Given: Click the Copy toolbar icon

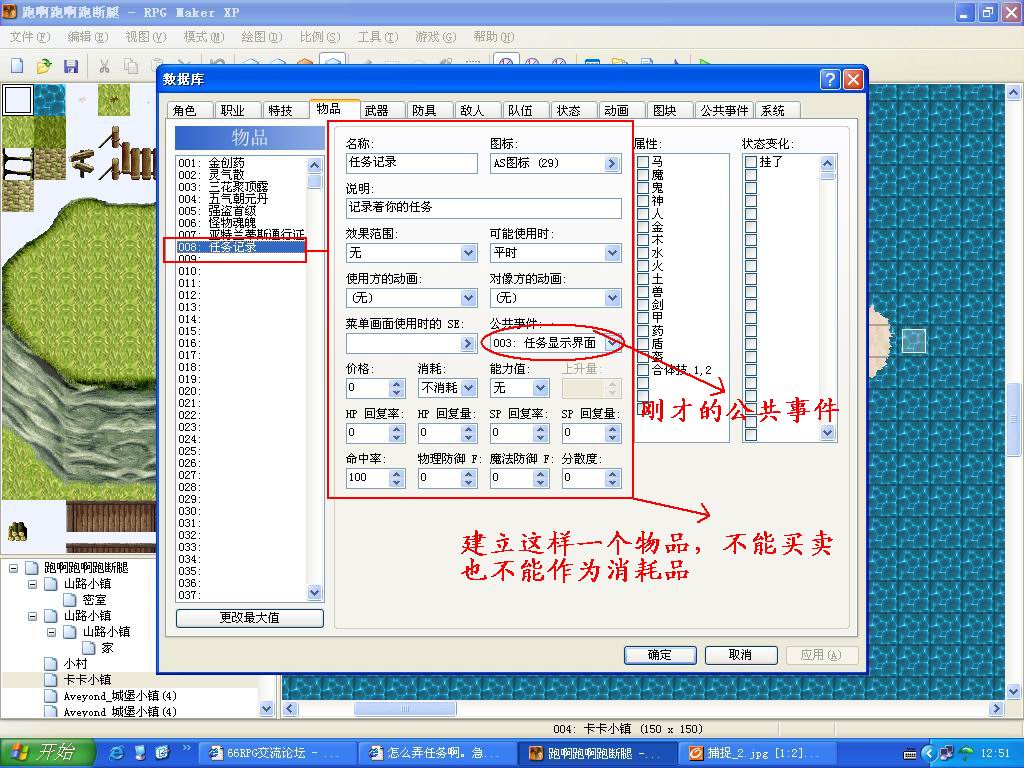Looking at the screenshot, I should click(x=131, y=65).
